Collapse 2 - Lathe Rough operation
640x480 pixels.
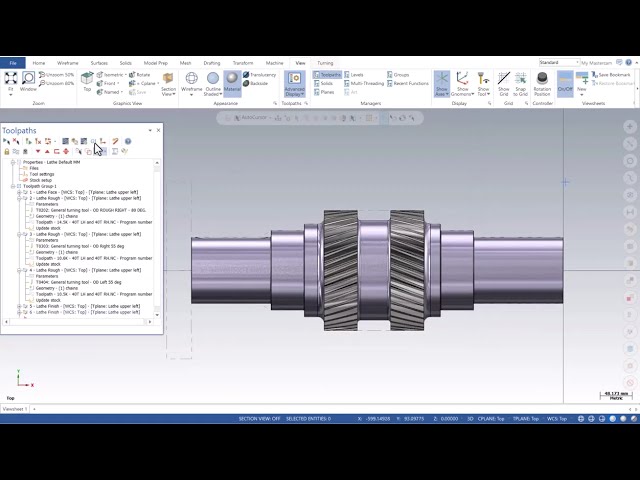click(19, 198)
